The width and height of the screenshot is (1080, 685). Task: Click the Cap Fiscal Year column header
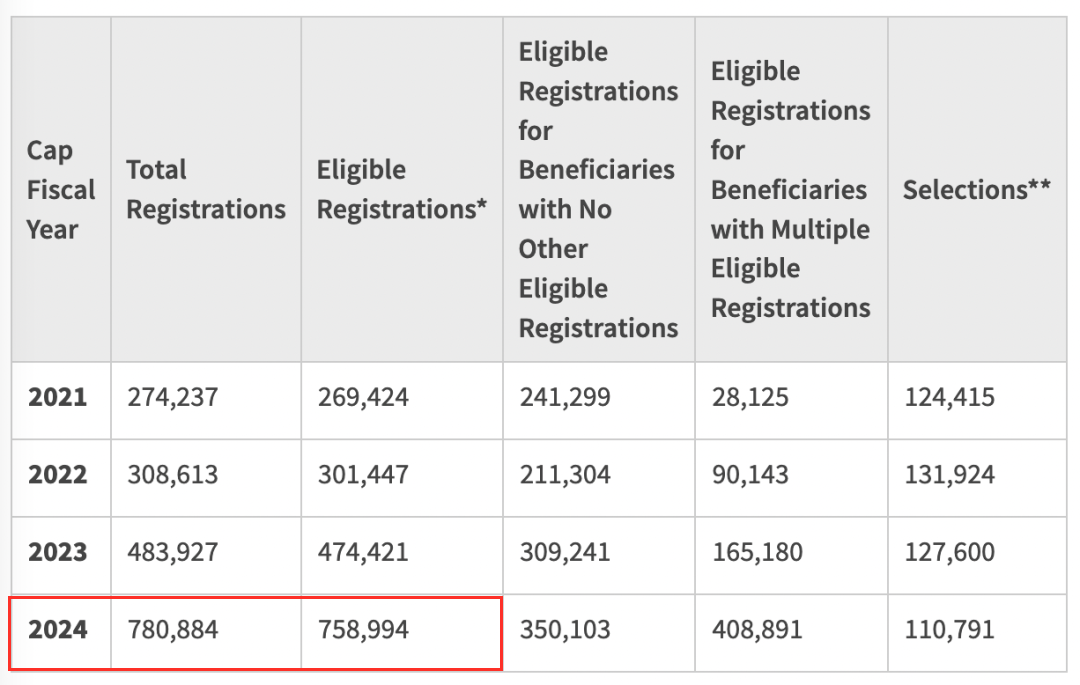[x=61, y=189]
